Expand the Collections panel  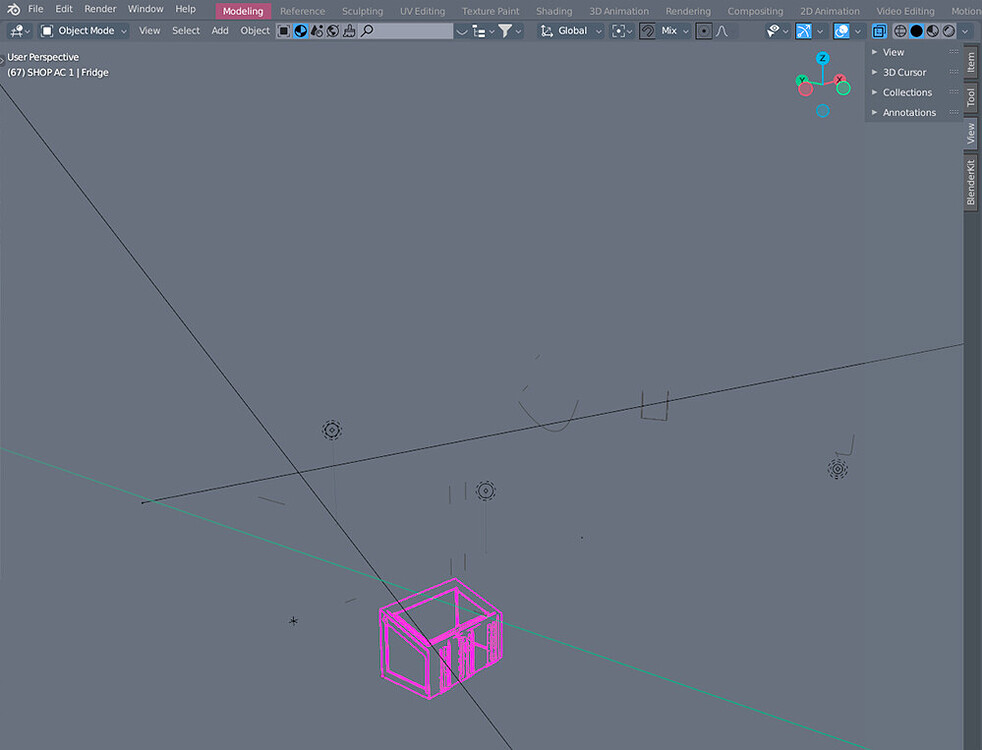(914, 92)
